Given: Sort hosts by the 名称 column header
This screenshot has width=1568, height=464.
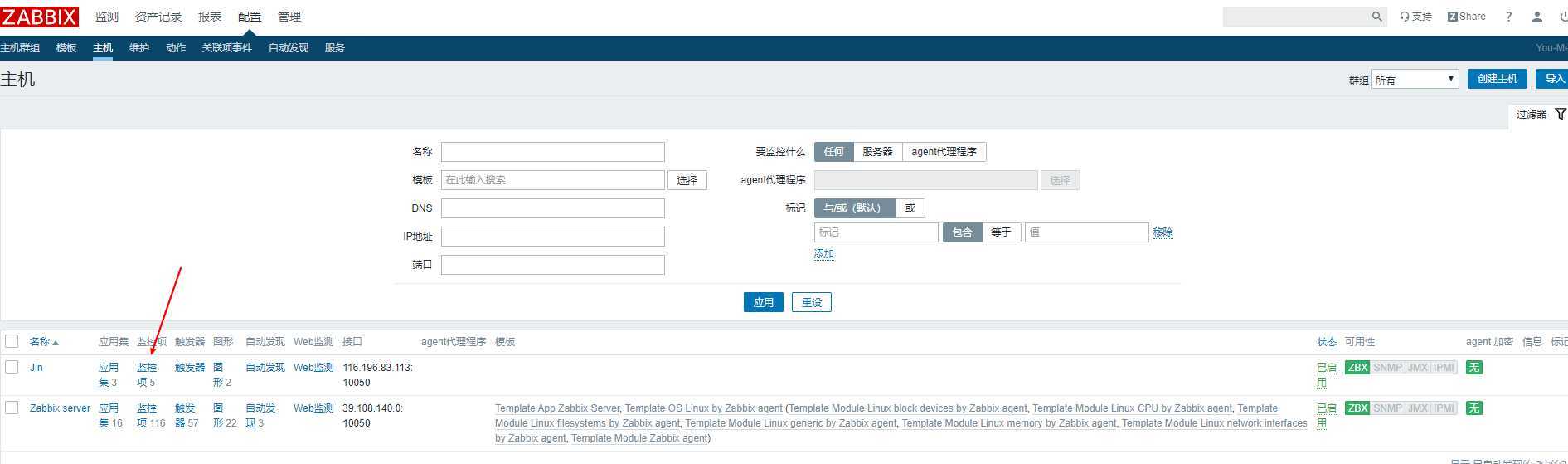Looking at the screenshot, I should pyautogui.click(x=44, y=342).
